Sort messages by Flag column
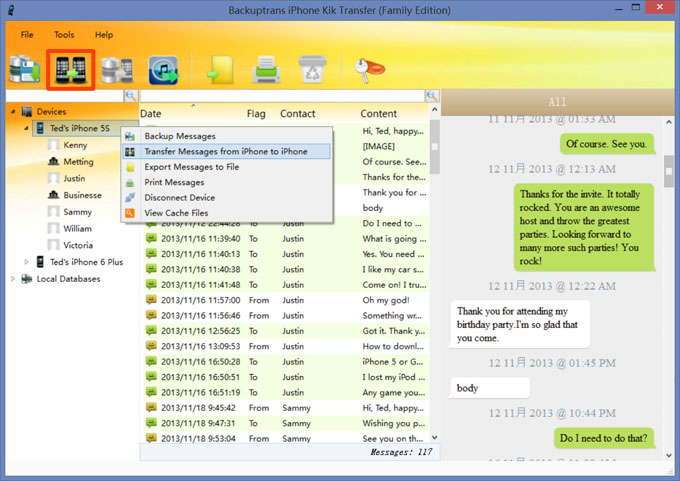Viewport: 680px width, 481px height. [256, 114]
